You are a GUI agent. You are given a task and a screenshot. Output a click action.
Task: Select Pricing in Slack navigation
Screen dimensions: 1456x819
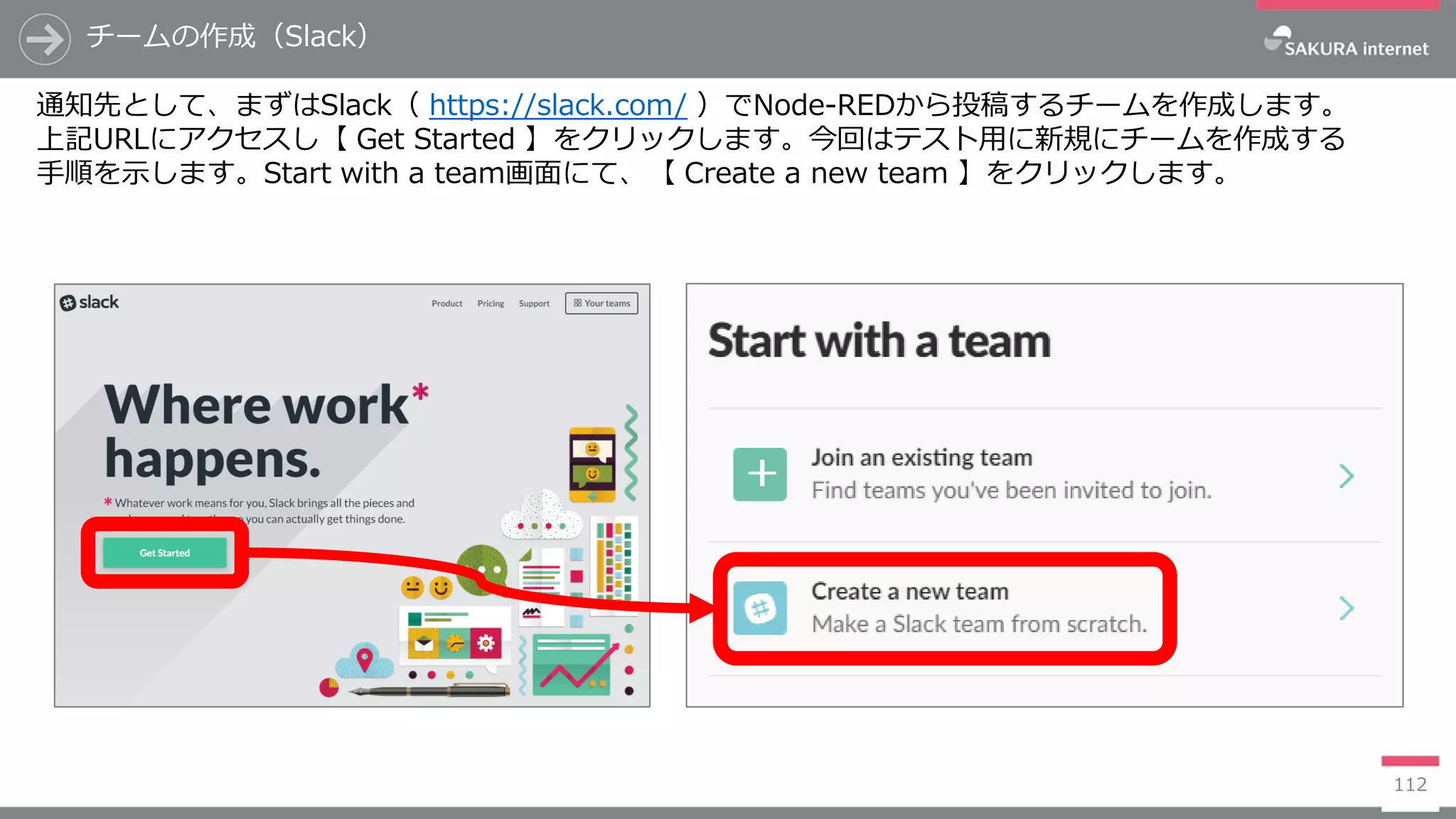491,304
